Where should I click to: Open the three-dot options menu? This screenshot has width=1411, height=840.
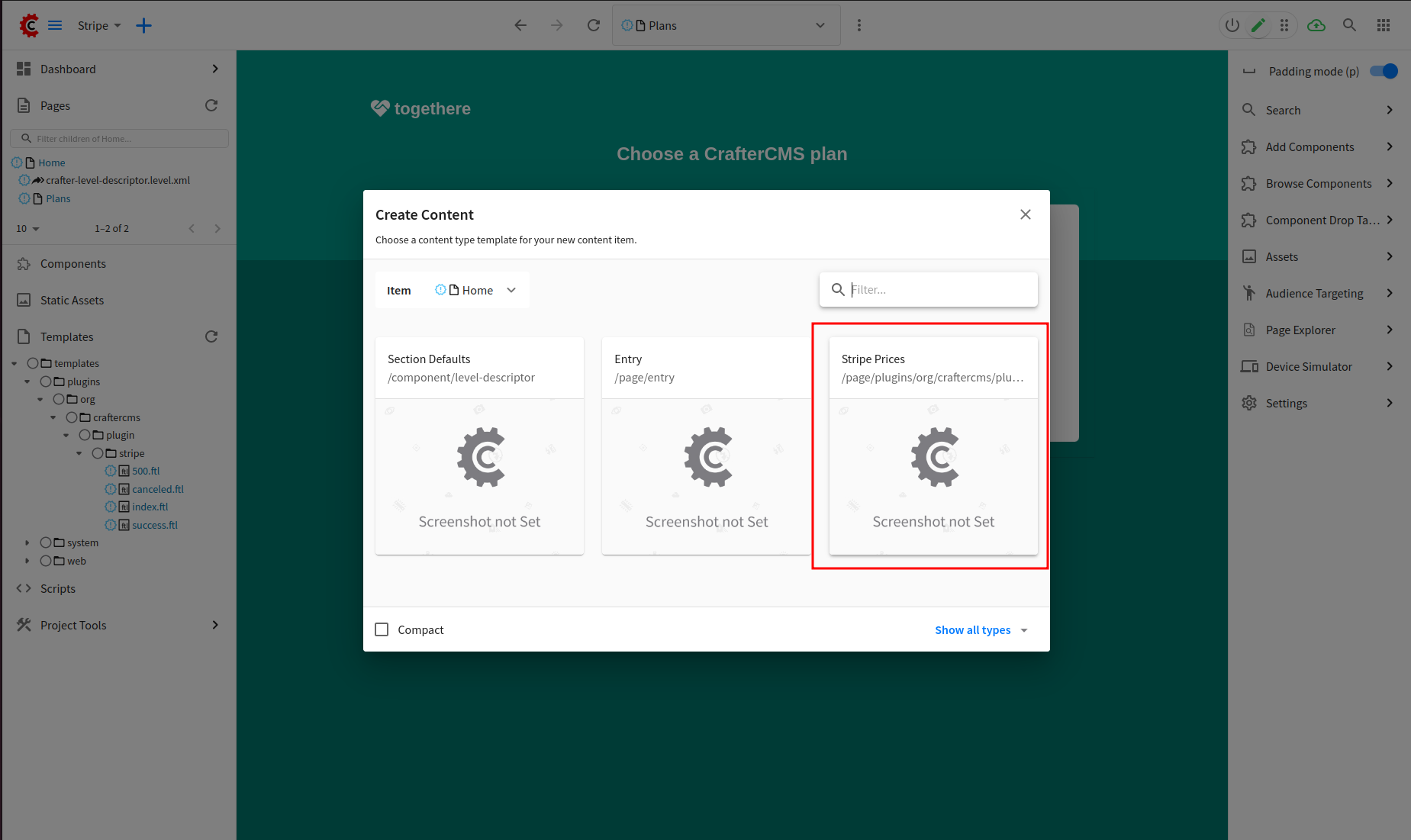click(859, 25)
